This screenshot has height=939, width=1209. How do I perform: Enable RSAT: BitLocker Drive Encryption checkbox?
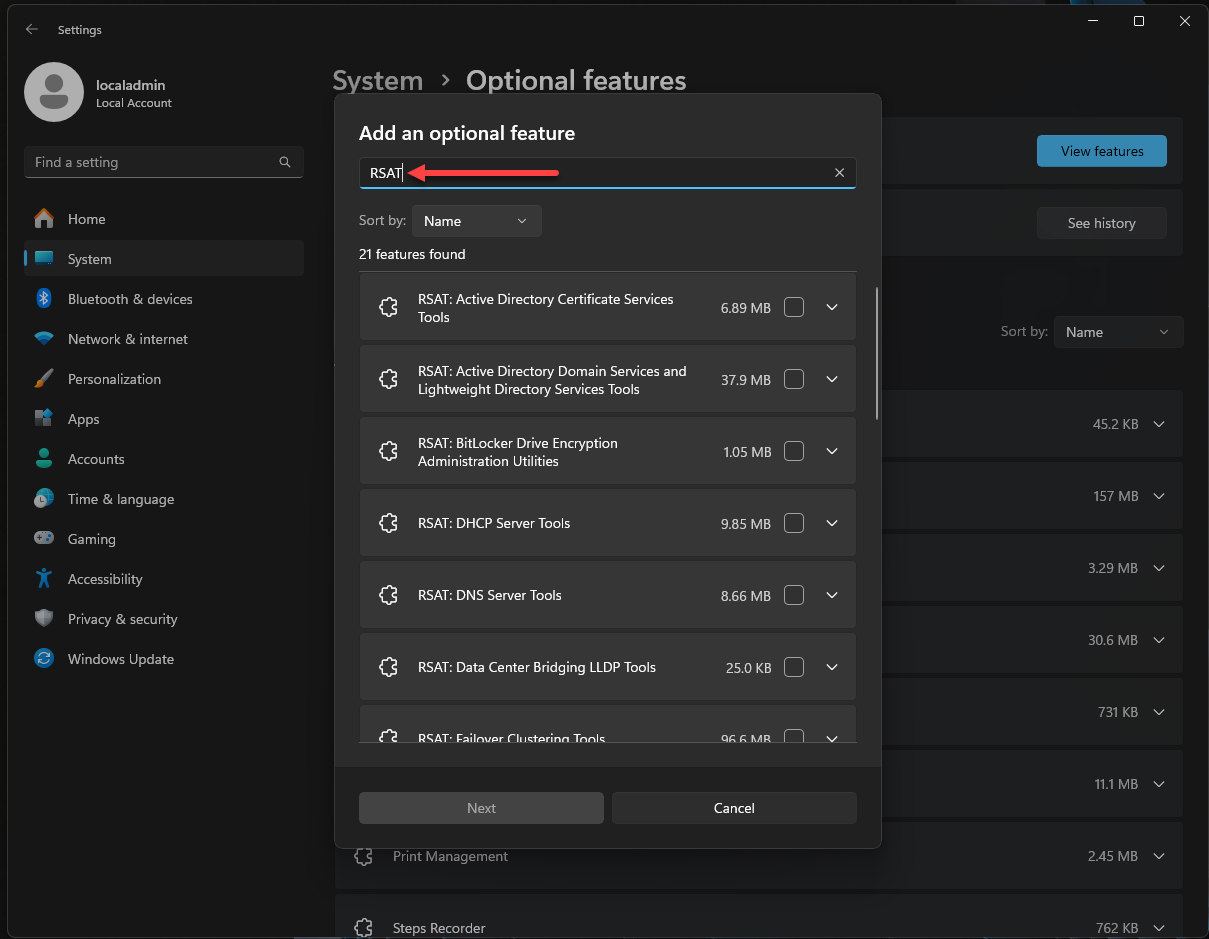coord(794,452)
